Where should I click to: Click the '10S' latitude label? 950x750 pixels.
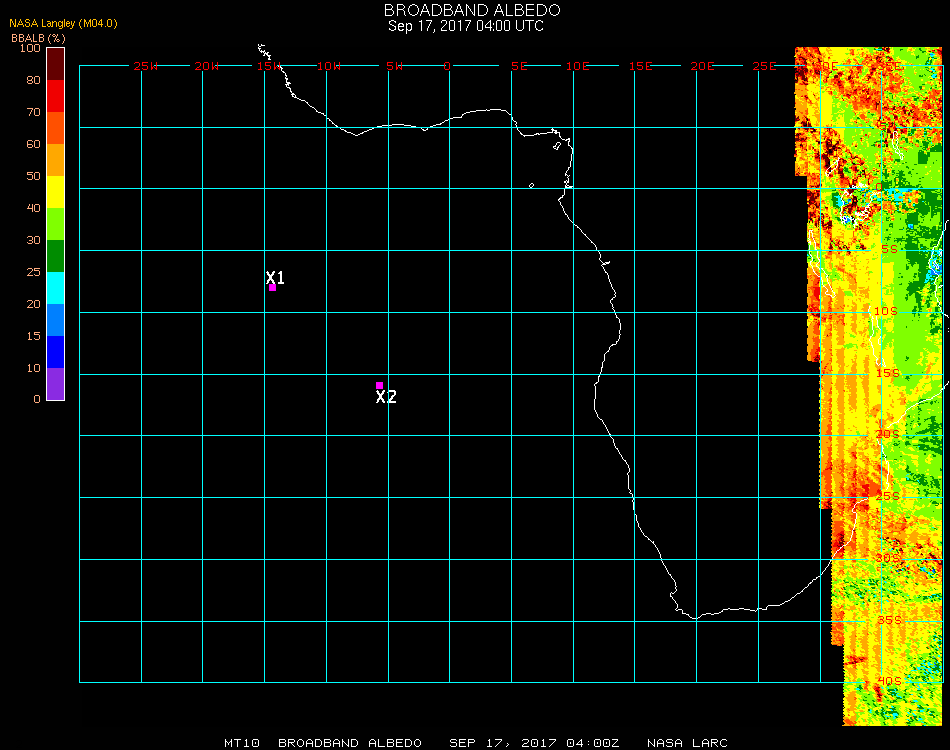pos(885,311)
